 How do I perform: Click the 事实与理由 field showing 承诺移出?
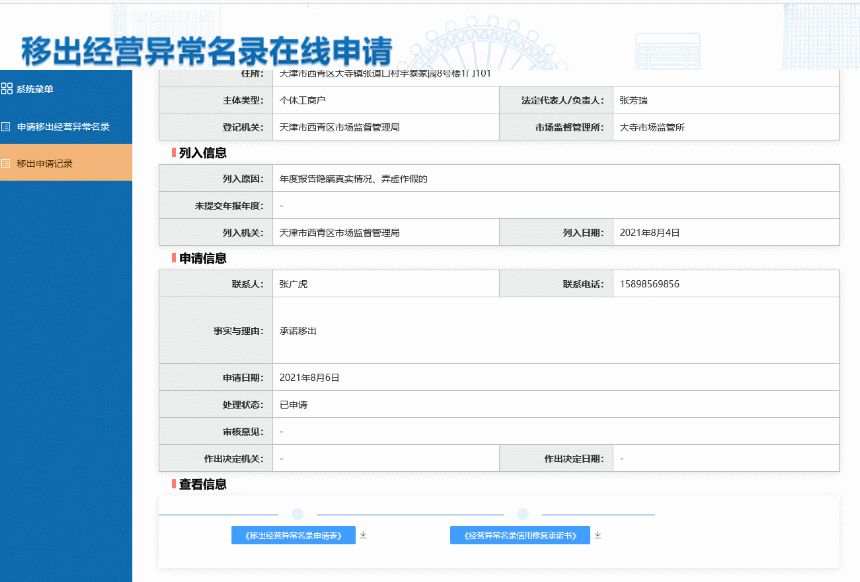click(298, 330)
